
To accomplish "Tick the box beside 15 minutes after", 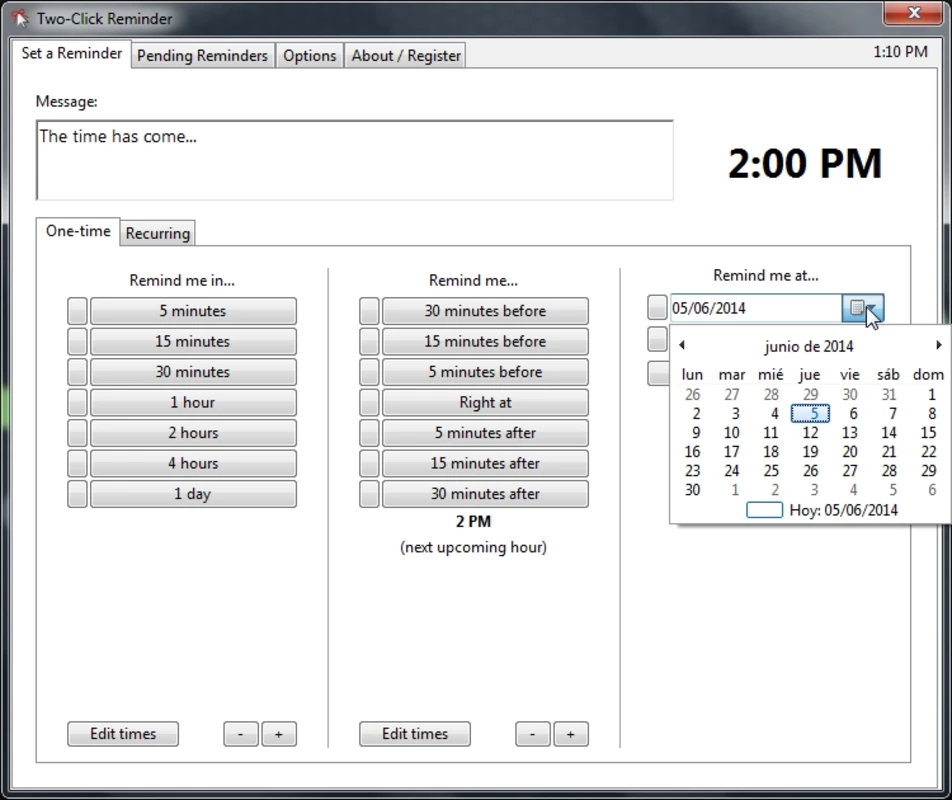I will click(x=369, y=463).
